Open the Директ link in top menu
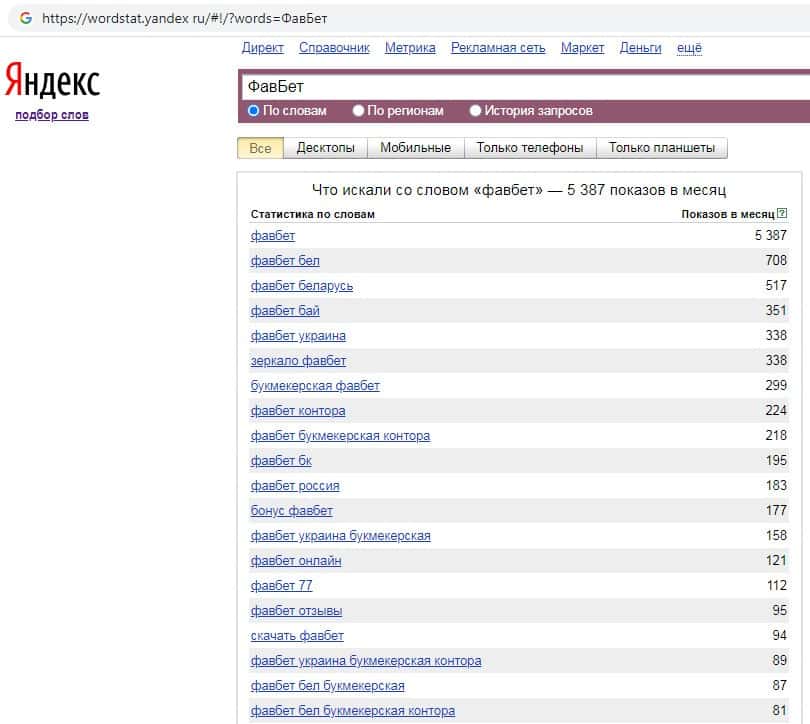810x724 pixels. [263, 48]
